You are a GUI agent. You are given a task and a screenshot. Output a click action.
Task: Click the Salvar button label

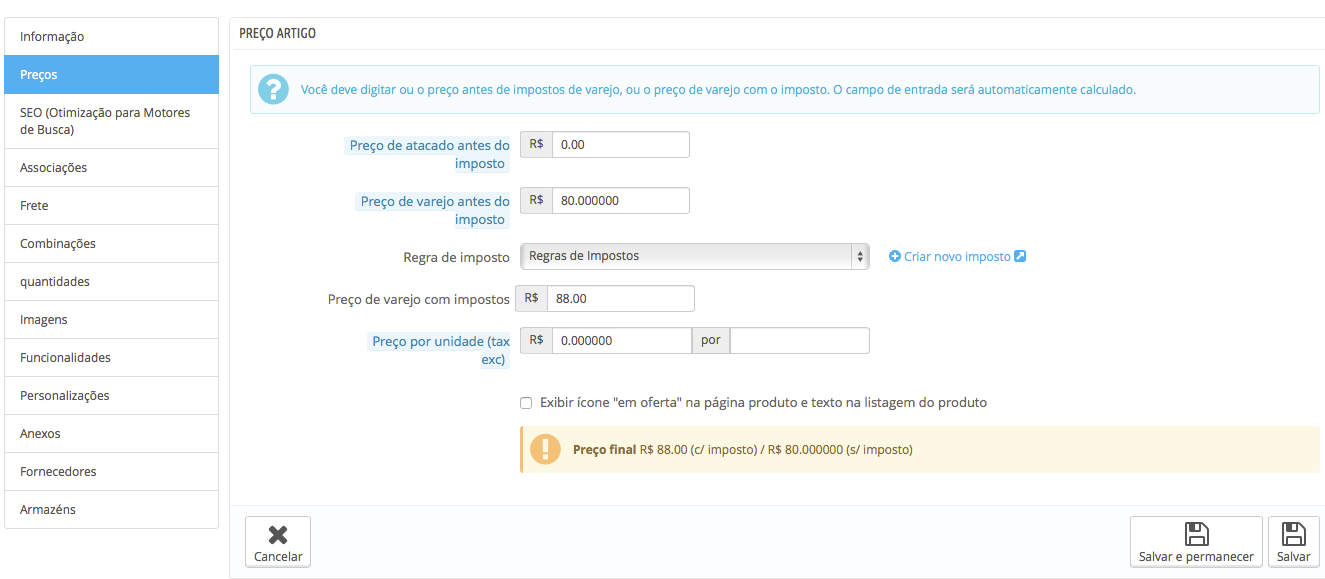(x=1293, y=557)
